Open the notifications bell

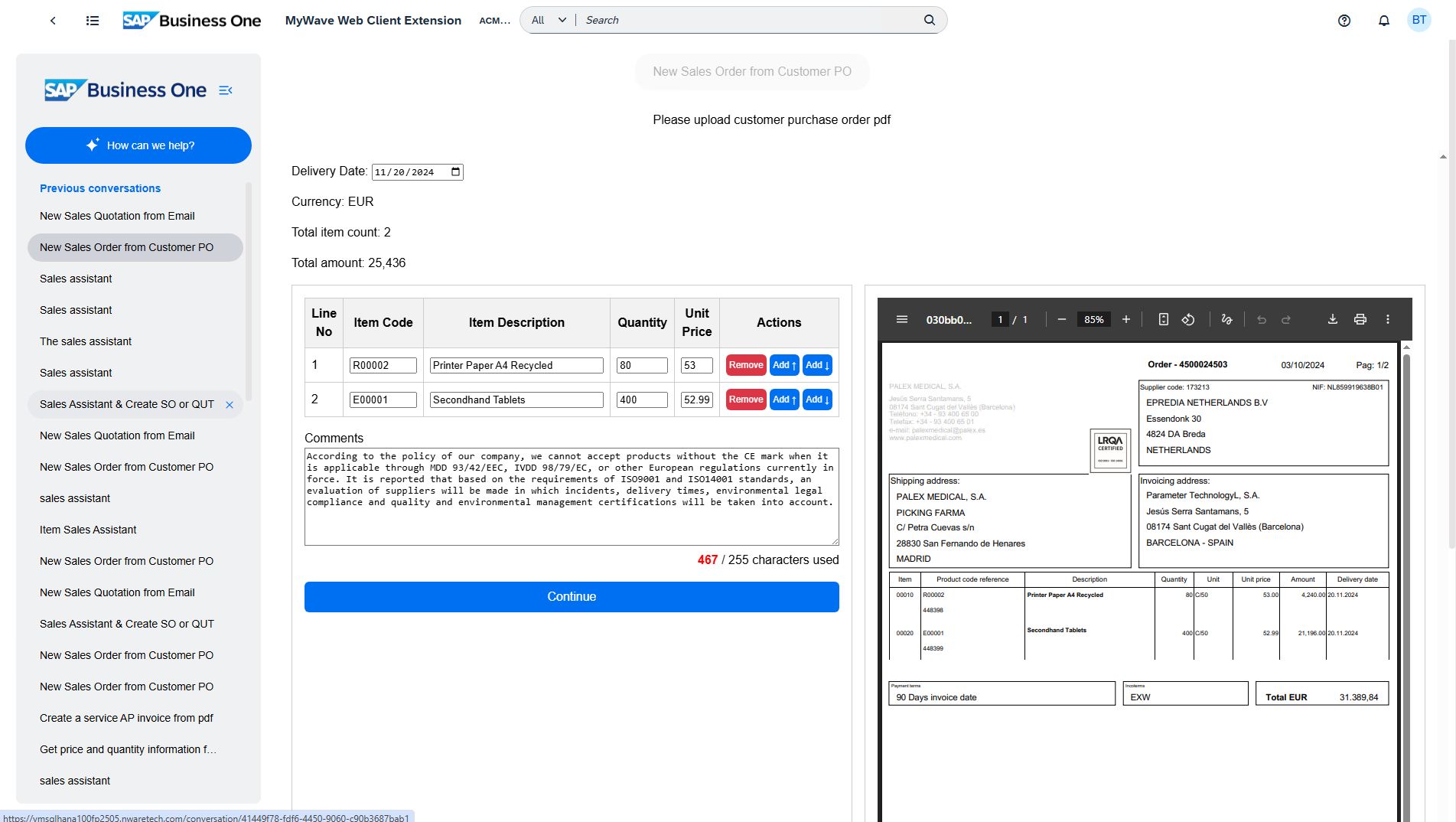coord(1383,21)
